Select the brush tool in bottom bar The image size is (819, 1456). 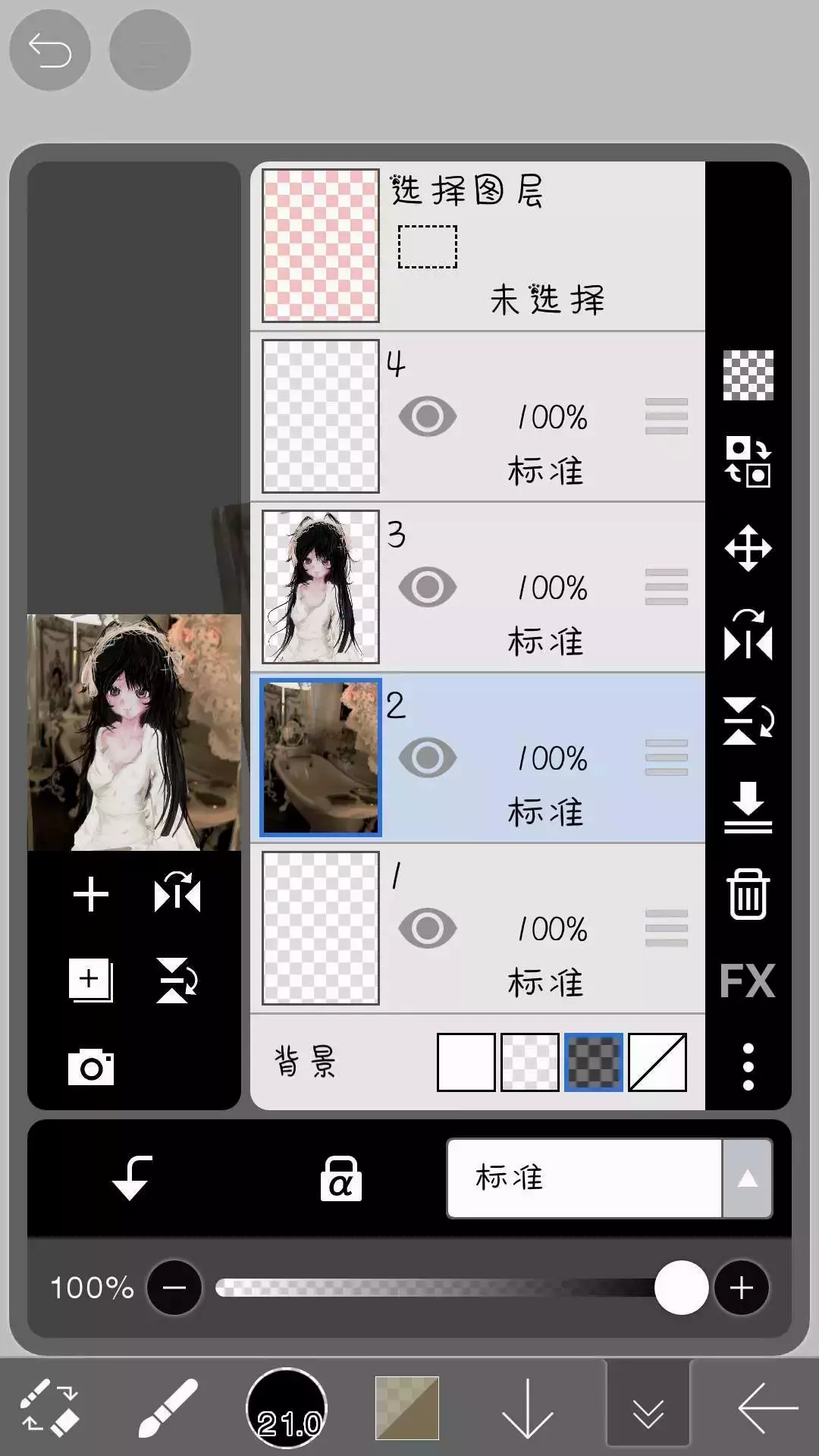[168, 1408]
